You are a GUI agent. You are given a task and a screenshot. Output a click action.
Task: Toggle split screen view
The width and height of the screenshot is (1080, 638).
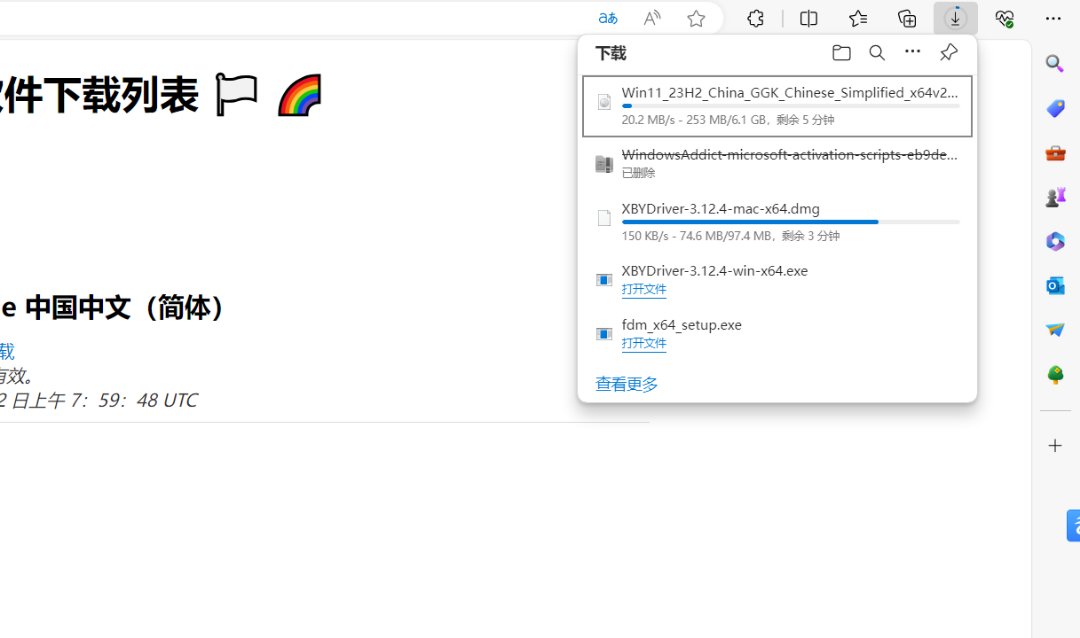tap(808, 18)
